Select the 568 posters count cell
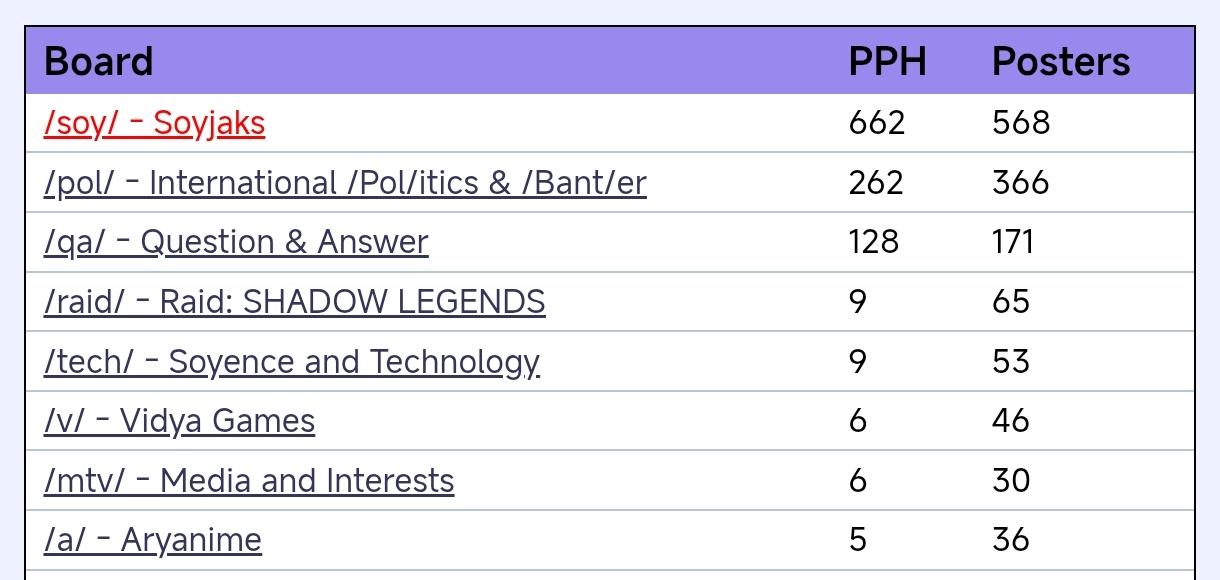1220x580 pixels. click(1021, 123)
